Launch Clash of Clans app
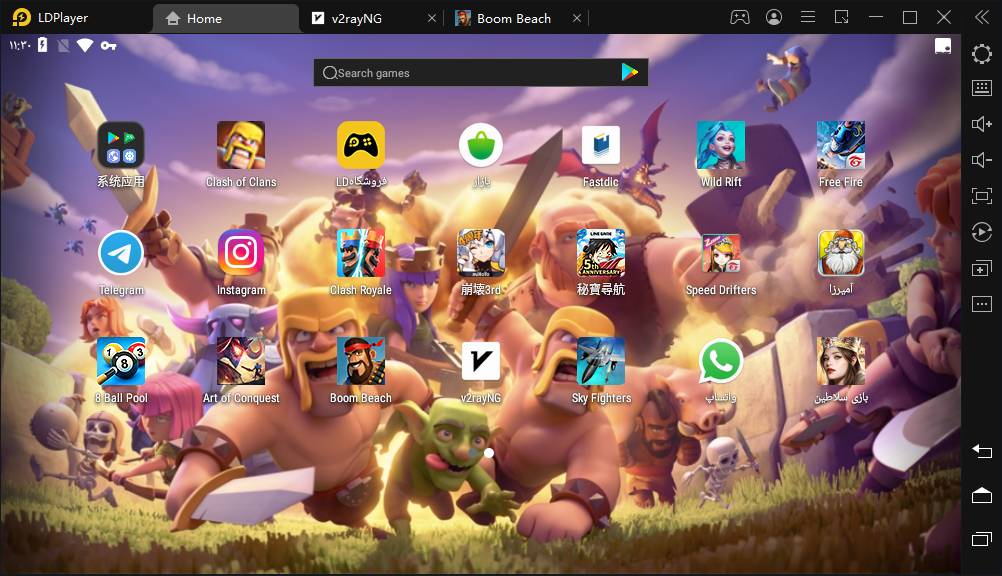1002x576 pixels. click(241, 145)
